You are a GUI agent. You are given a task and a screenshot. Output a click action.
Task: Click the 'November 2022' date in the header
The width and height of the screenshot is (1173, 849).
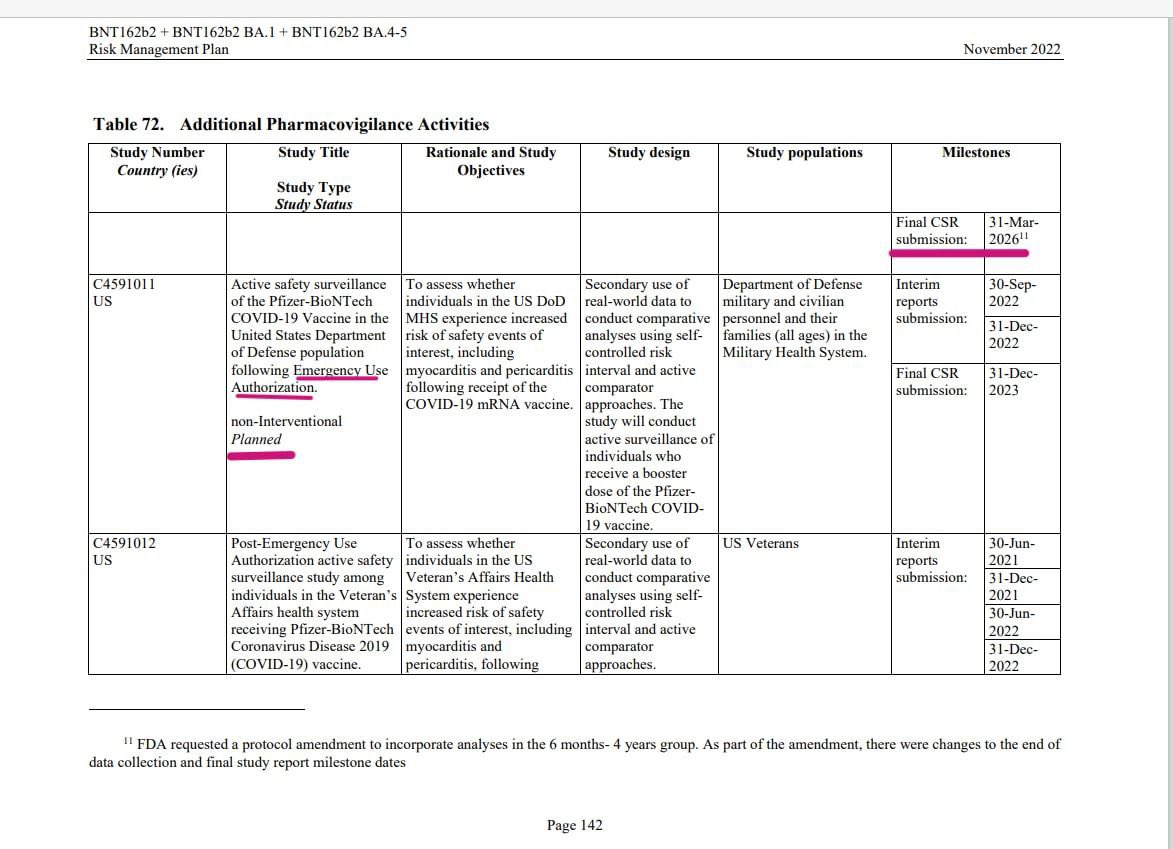1011,49
